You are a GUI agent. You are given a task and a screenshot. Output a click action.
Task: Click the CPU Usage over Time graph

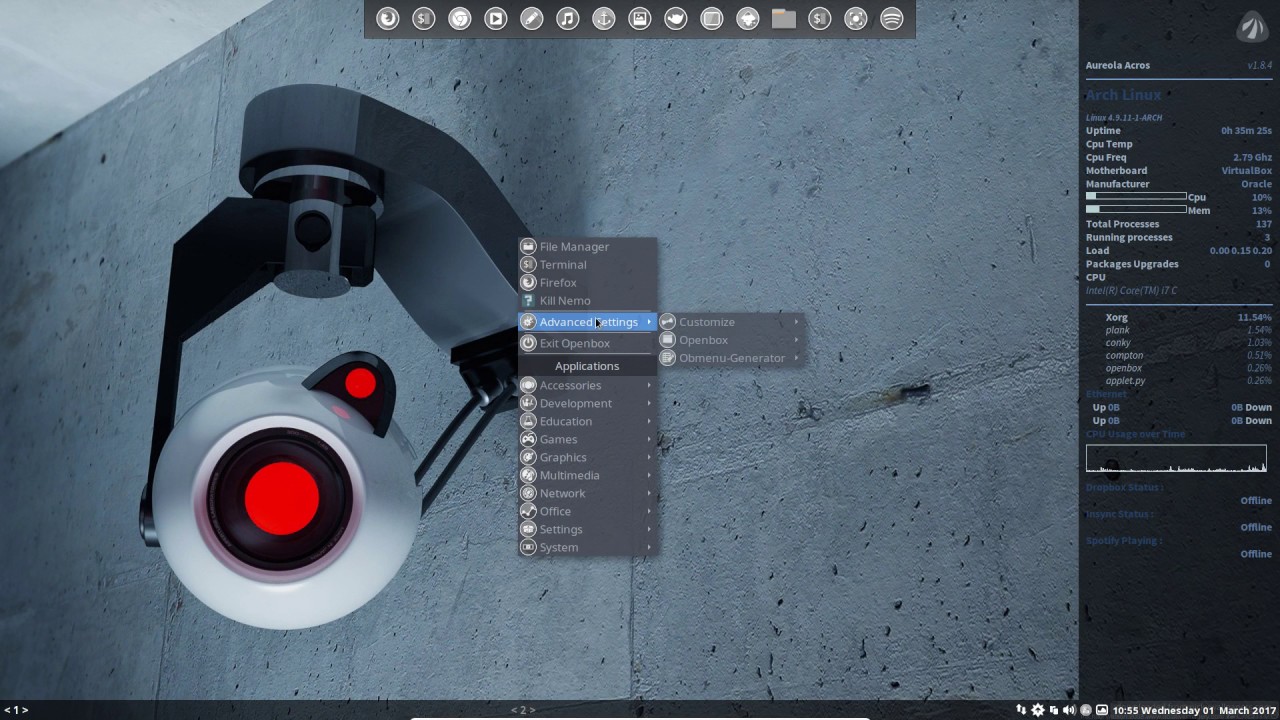click(1176, 458)
